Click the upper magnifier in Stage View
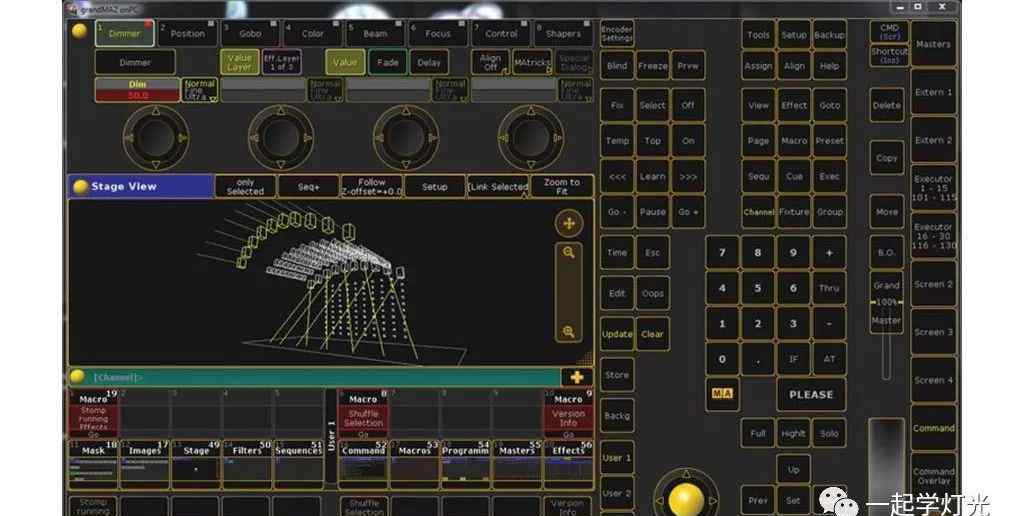Image resolution: width=1024 pixels, height=516 pixels. pos(569,252)
